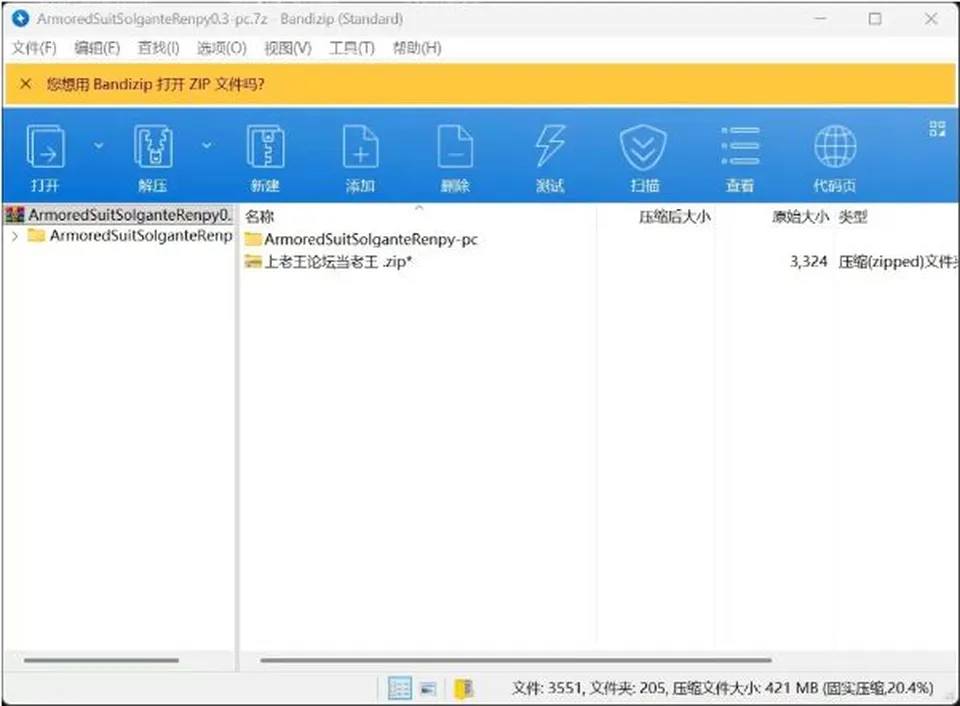Switch to icon view in status bar
The width and height of the screenshot is (960, 706).
coord(429,689)
